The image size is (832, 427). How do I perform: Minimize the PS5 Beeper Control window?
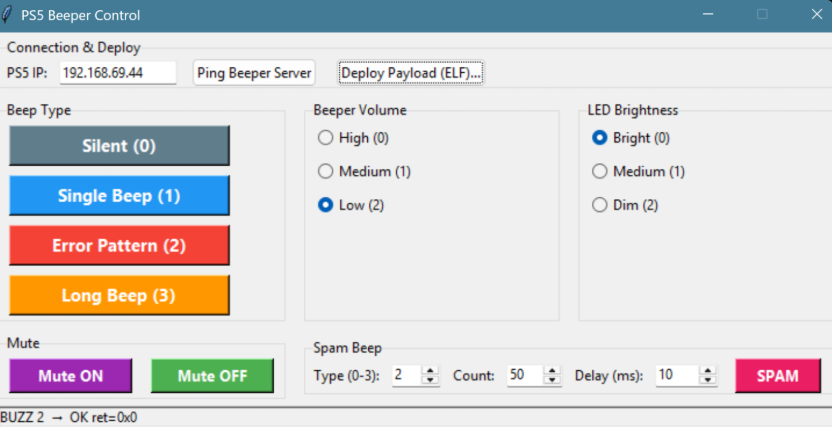pos(708,14)
